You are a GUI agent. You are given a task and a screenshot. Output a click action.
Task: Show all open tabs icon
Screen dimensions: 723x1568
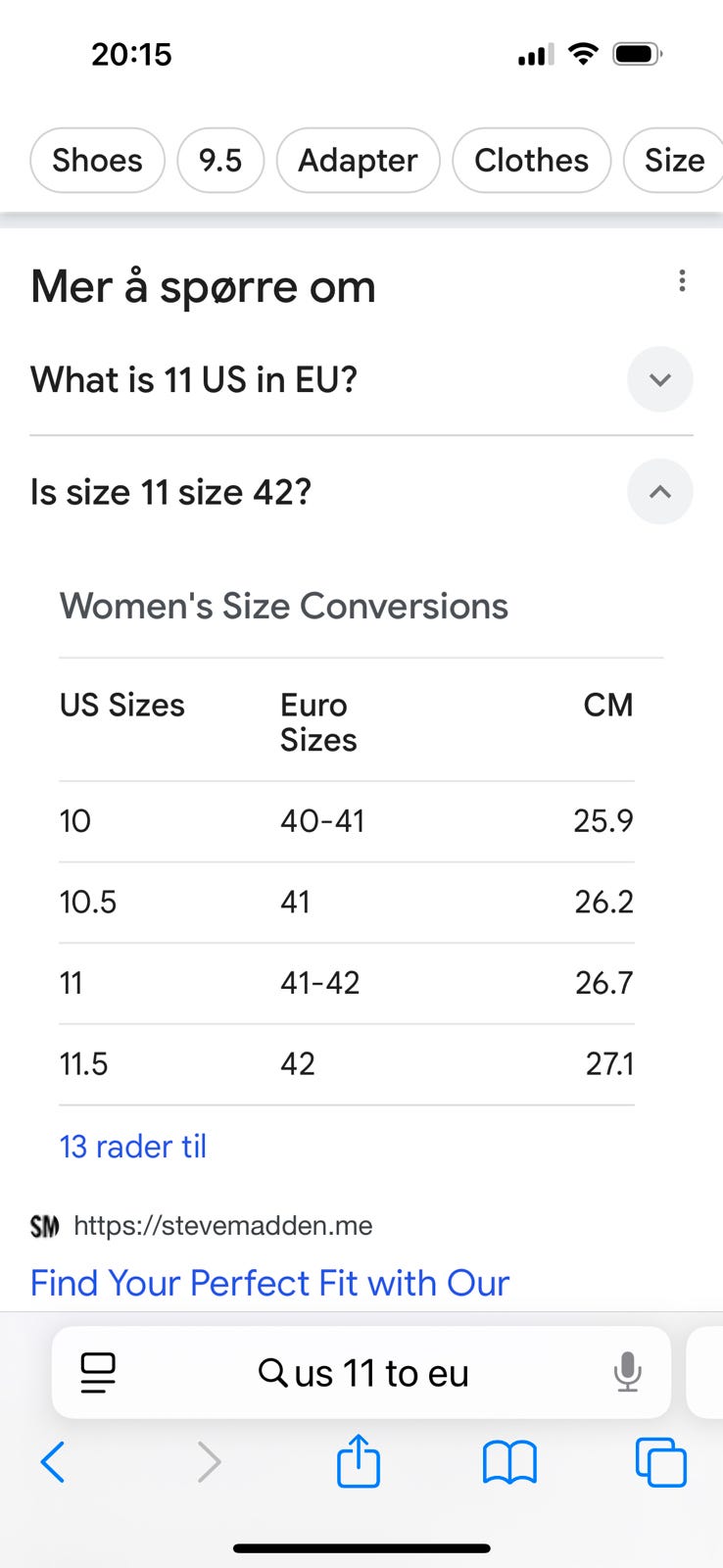tap(661, 1462)
